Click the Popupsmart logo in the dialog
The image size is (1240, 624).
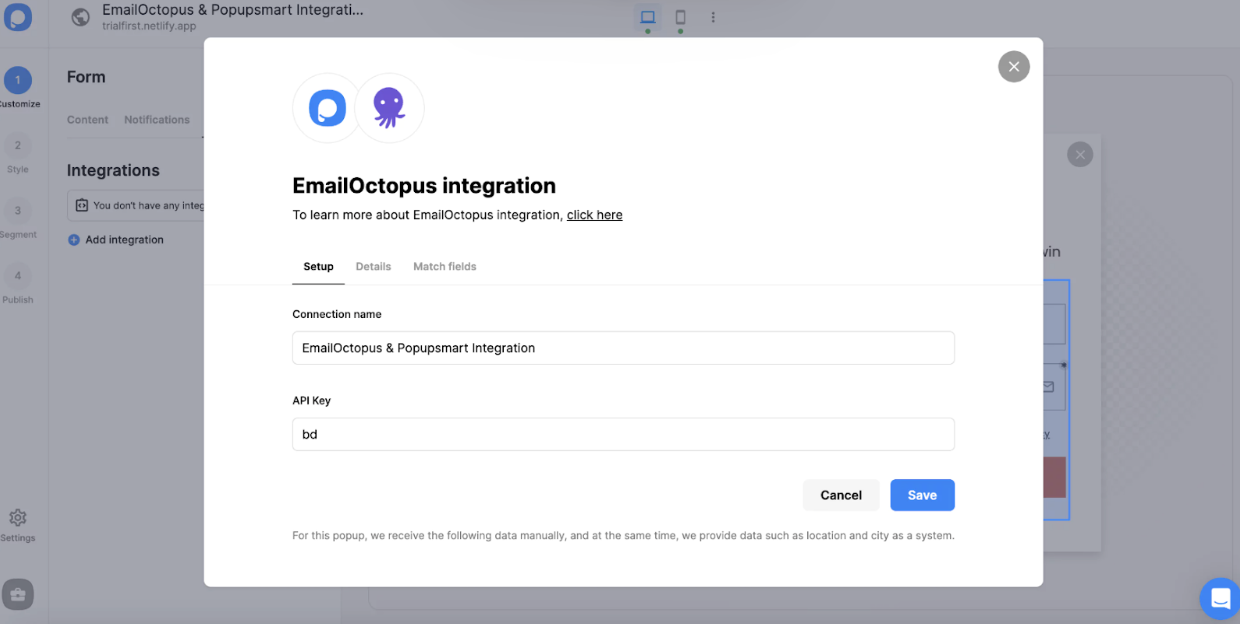click(x=327, y=108)
